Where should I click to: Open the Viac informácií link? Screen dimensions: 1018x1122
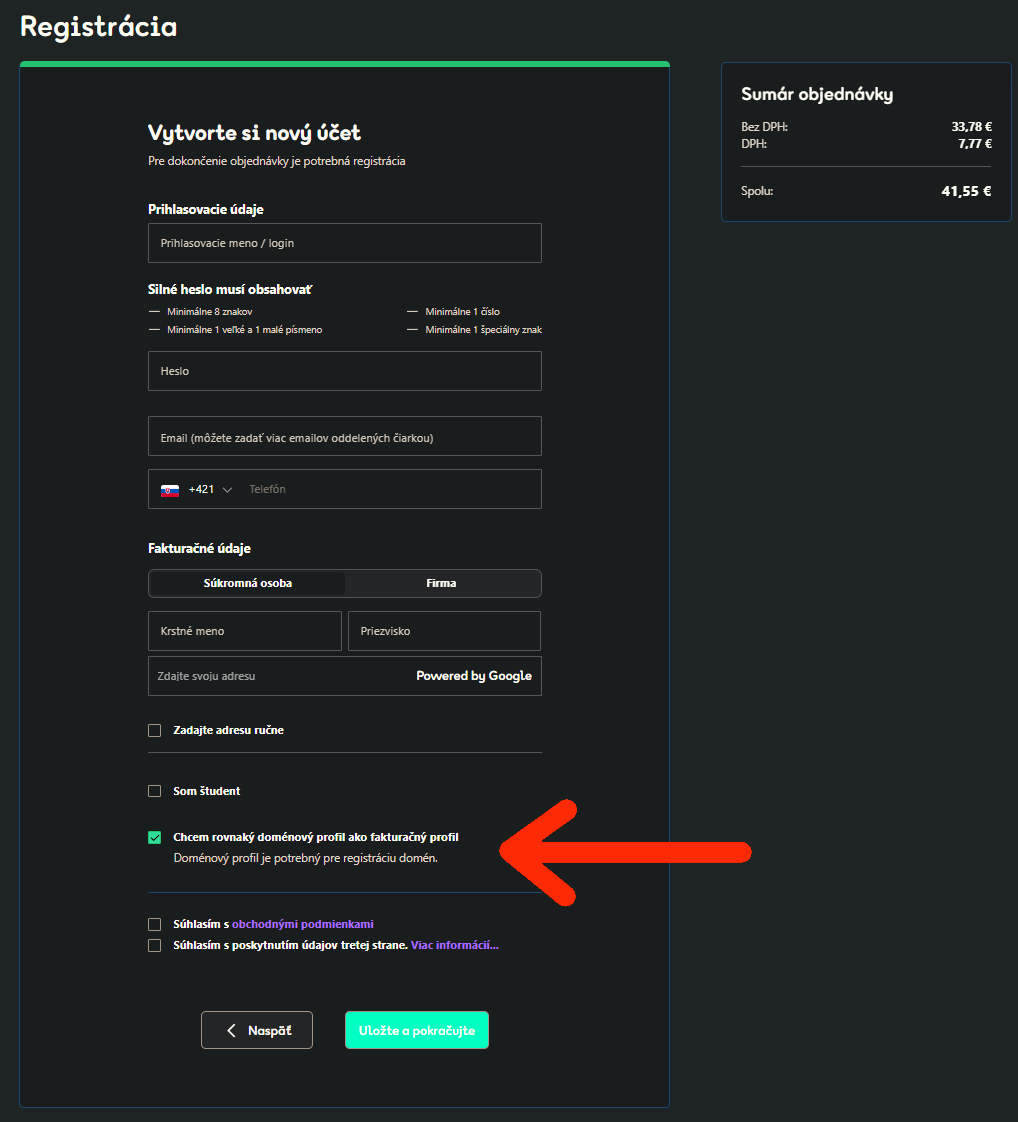(455, 945)
